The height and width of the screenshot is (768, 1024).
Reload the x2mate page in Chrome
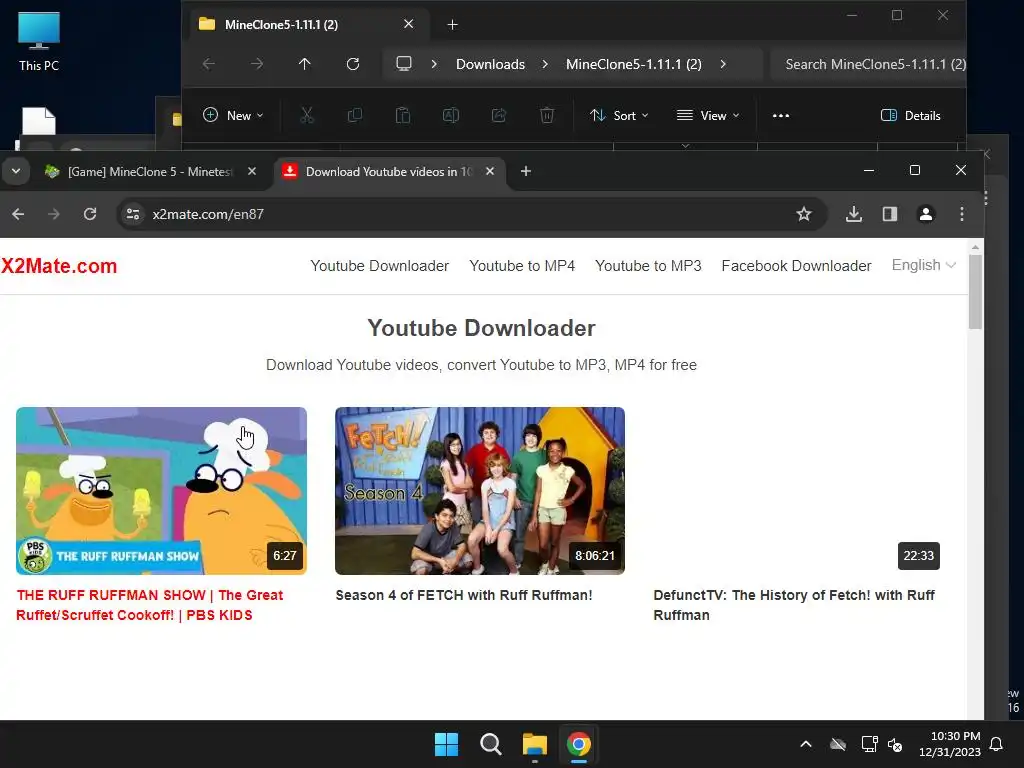(90, 214)
